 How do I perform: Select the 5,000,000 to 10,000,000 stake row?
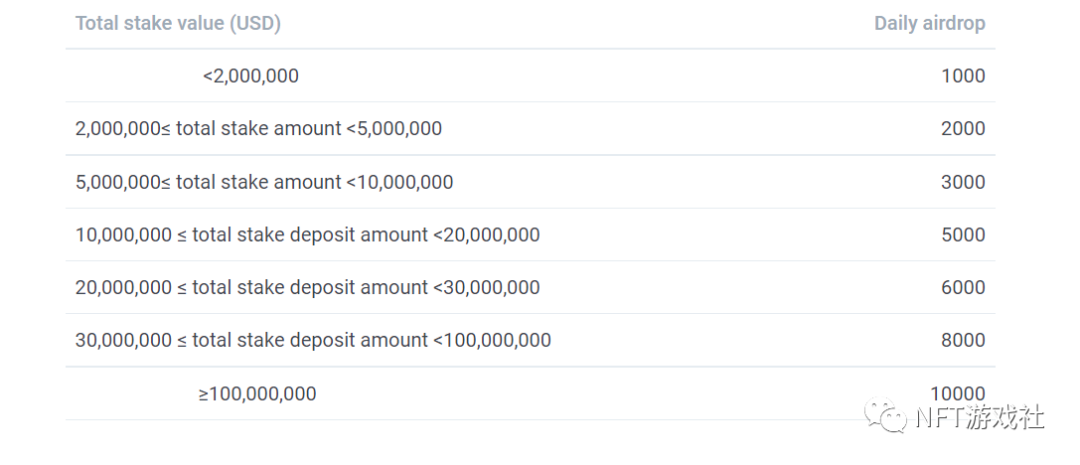pos(264,182)
